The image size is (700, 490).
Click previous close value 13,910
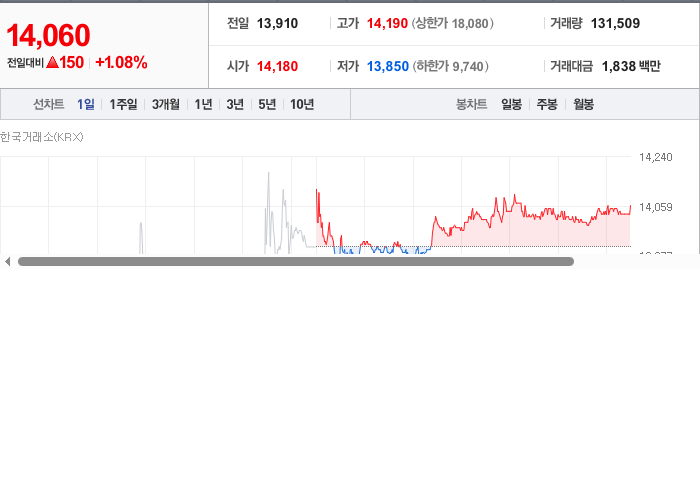(x=277, y=24)
